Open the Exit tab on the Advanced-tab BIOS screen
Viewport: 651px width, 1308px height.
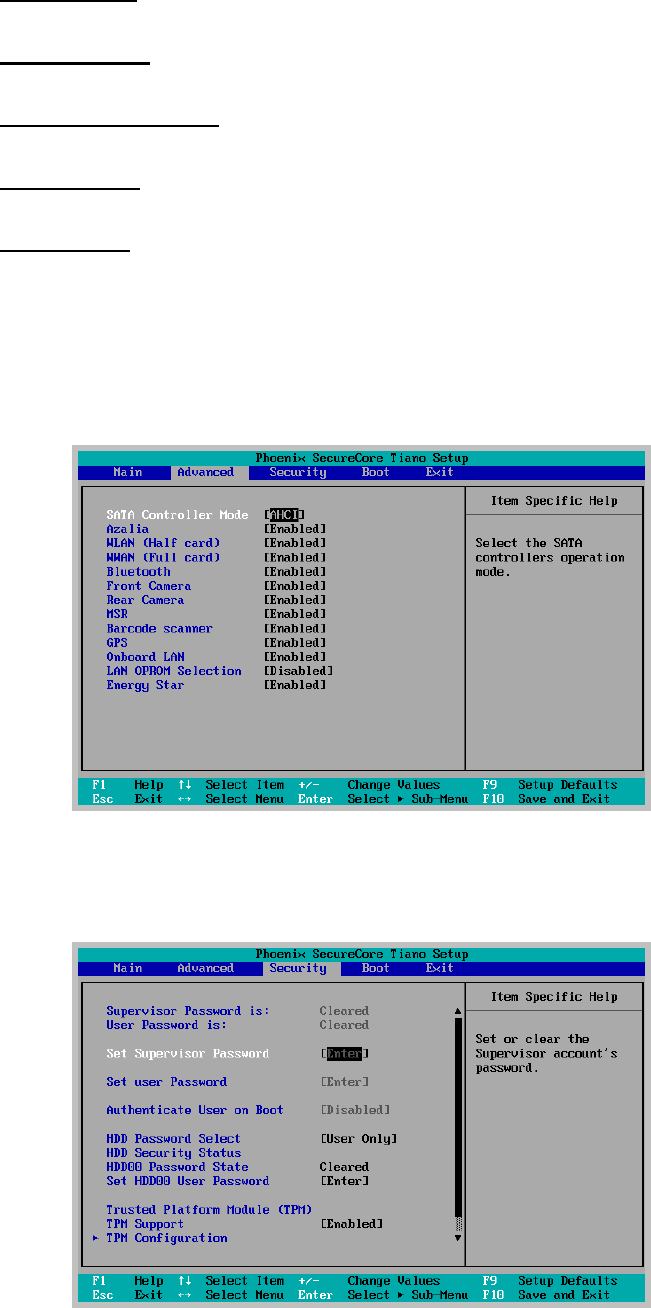(x=440, y=472)
